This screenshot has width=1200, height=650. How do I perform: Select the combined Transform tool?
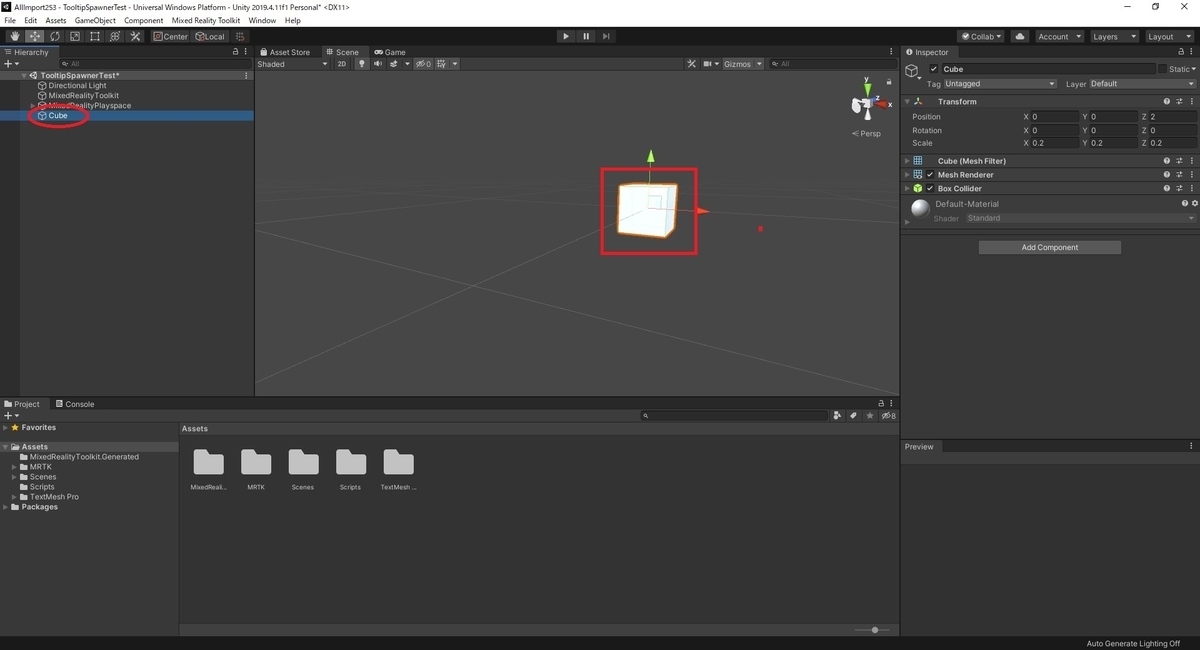click(x=115, y=36)
